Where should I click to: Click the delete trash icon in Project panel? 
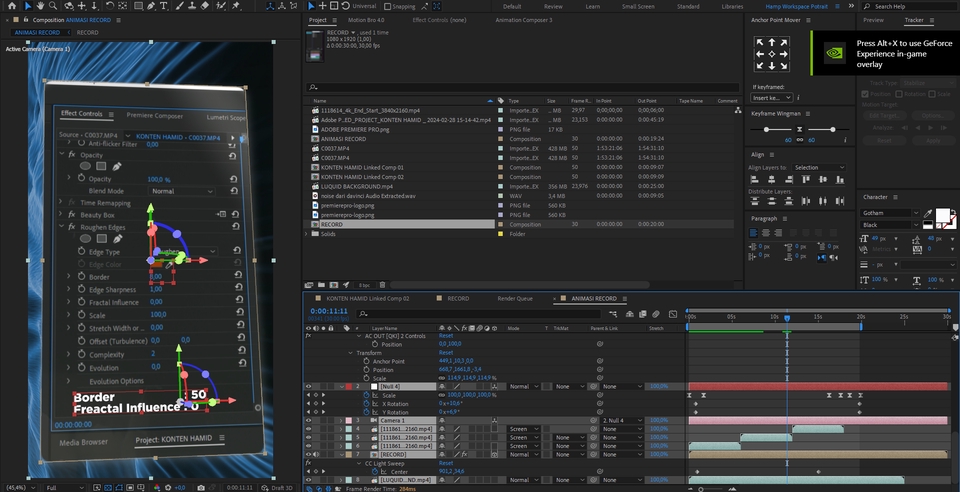tap(382, 285)
